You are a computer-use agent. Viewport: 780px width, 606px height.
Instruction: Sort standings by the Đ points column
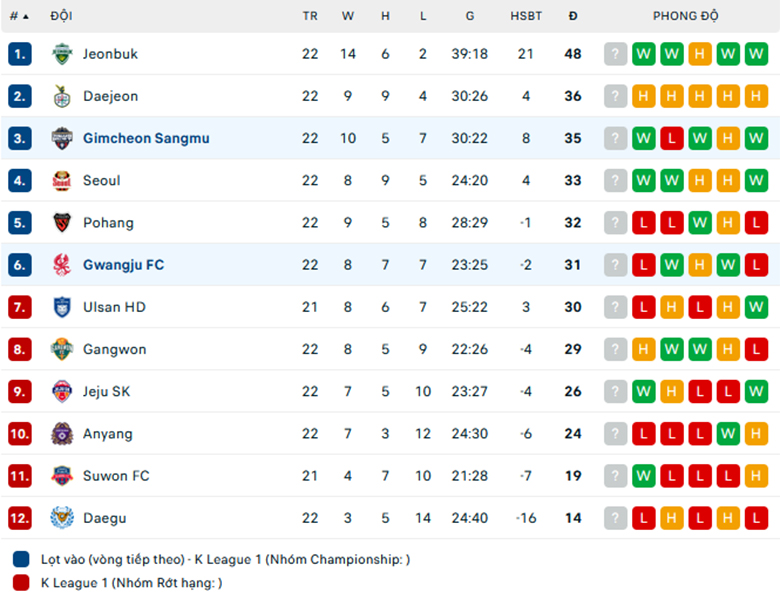tap(573, 16)
